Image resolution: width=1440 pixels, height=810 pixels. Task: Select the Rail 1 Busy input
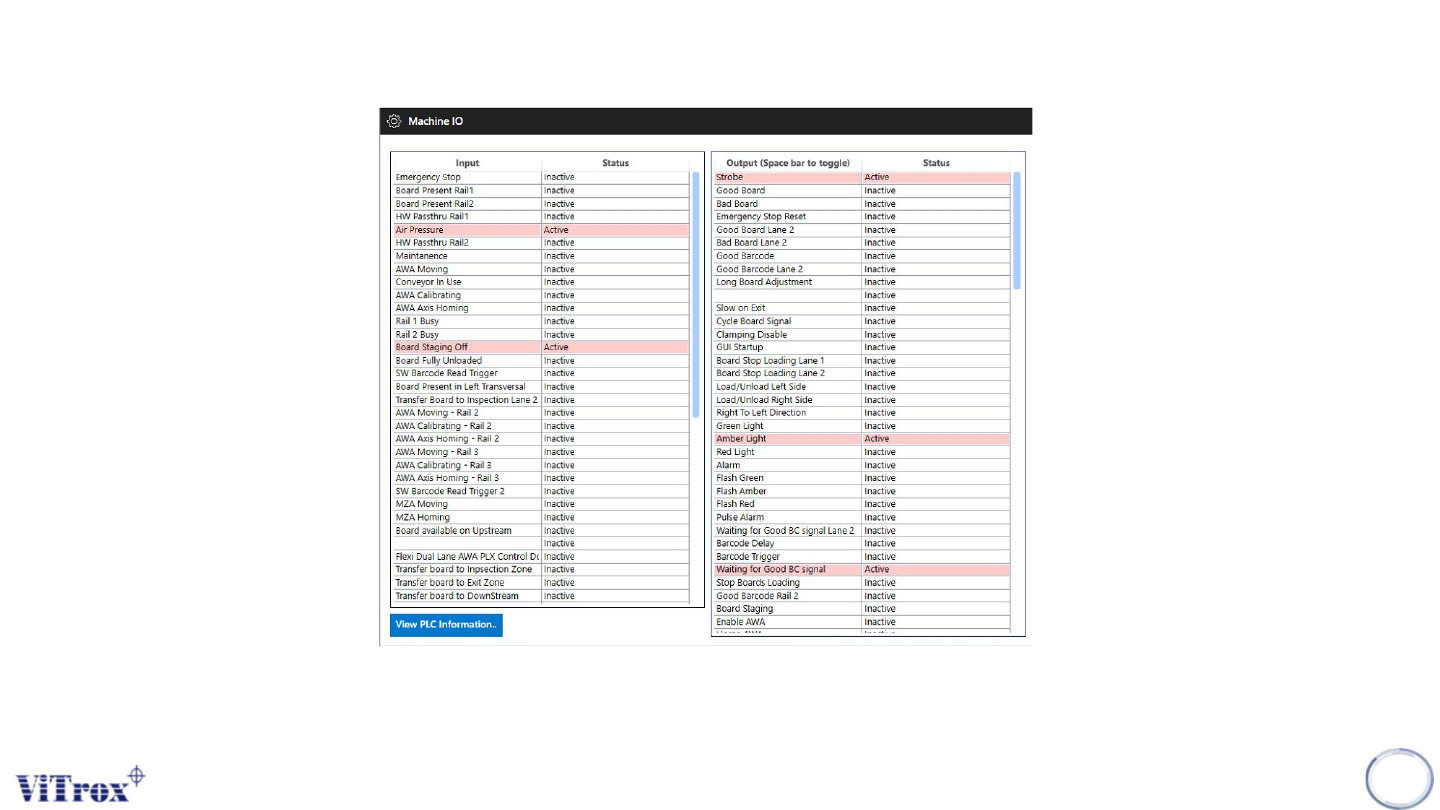[x=541, y=321]
